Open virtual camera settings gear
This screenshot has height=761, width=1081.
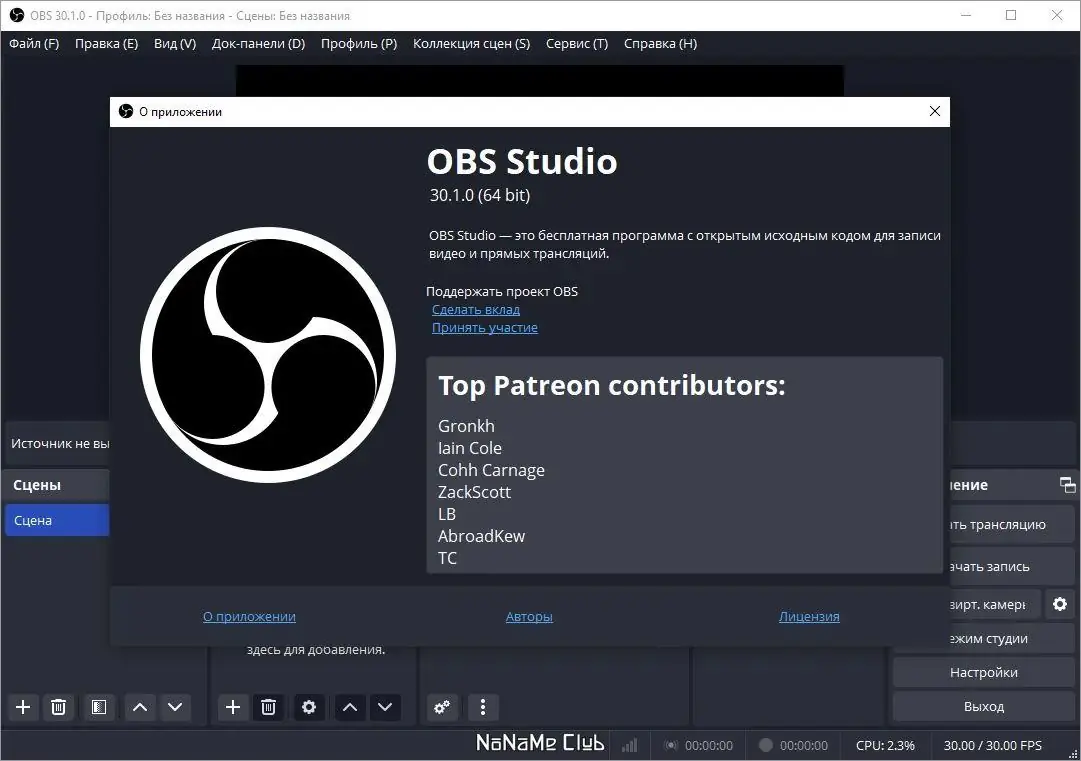point(1060,605)
